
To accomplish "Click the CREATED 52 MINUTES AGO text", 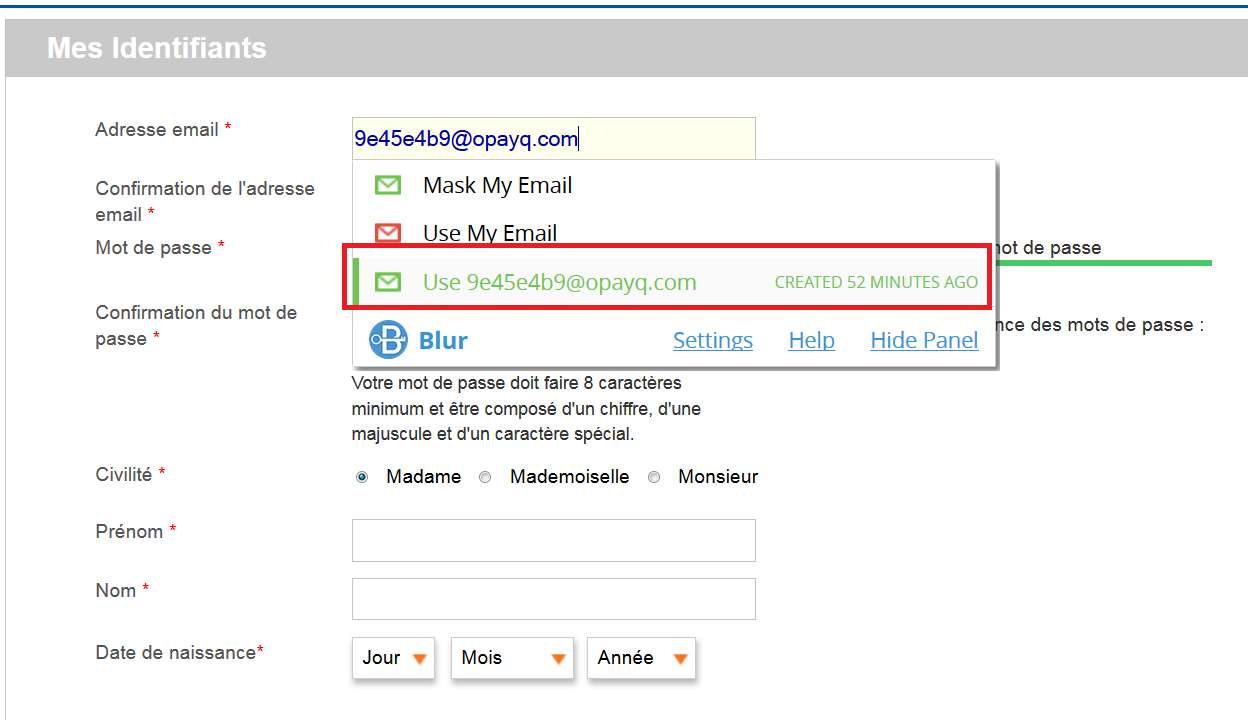I will tap(876, 282).
